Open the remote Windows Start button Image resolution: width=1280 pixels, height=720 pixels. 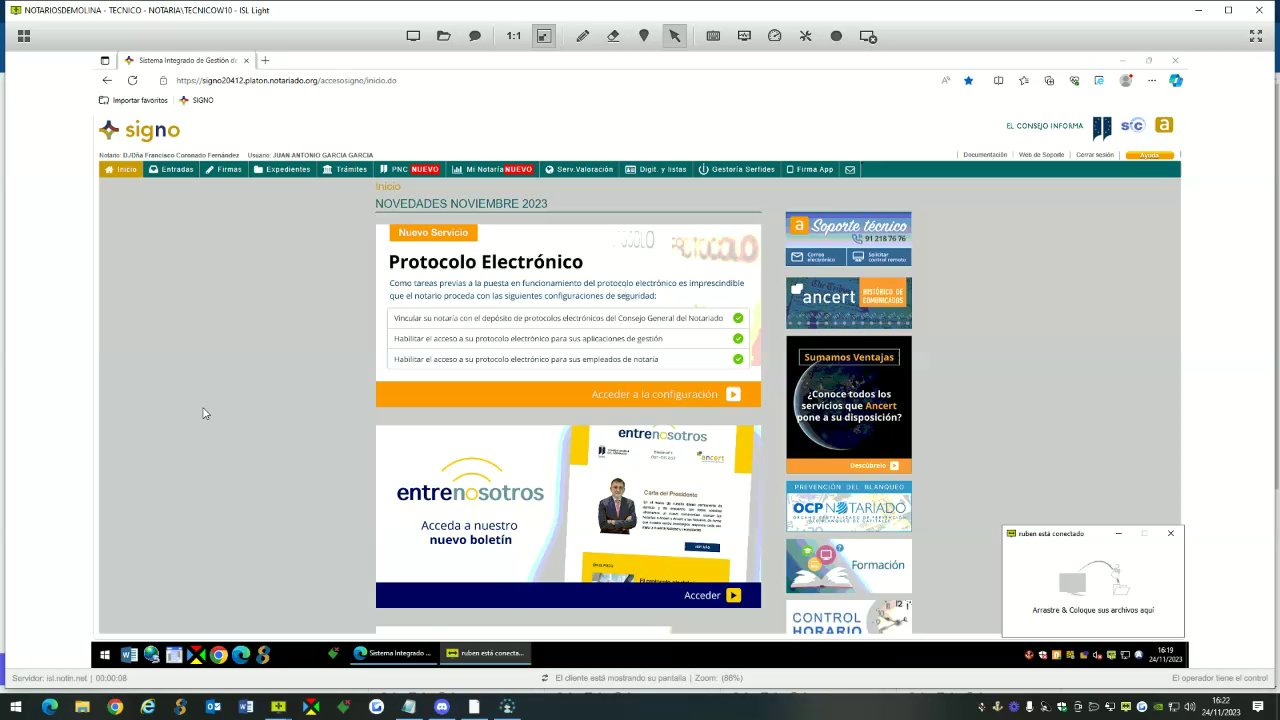(104, 654)
